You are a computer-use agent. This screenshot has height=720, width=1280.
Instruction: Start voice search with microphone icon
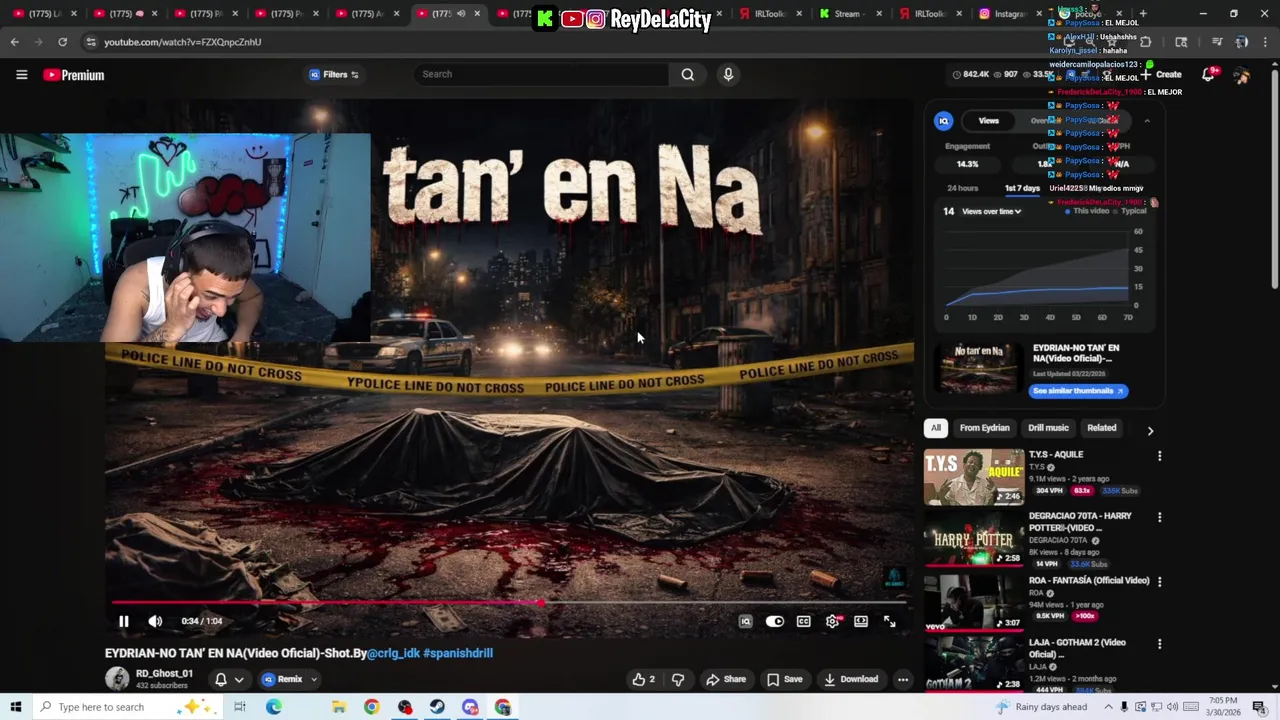click(728, 74)
